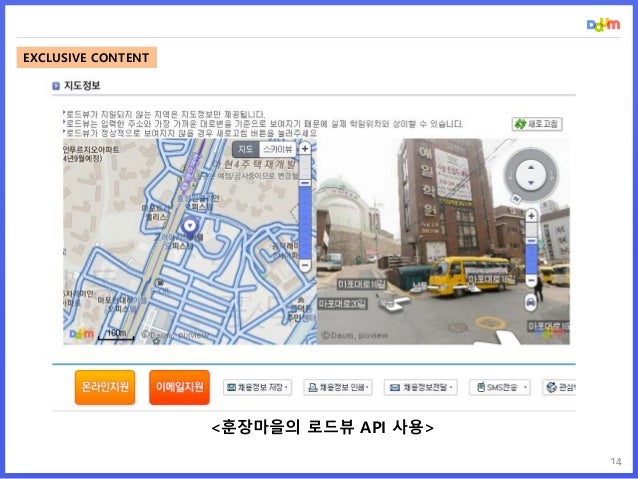This screenshot has height=479, width=638.
Task: Click EXCLUSIVE CONTENT heading label
Action: [86, 58]
